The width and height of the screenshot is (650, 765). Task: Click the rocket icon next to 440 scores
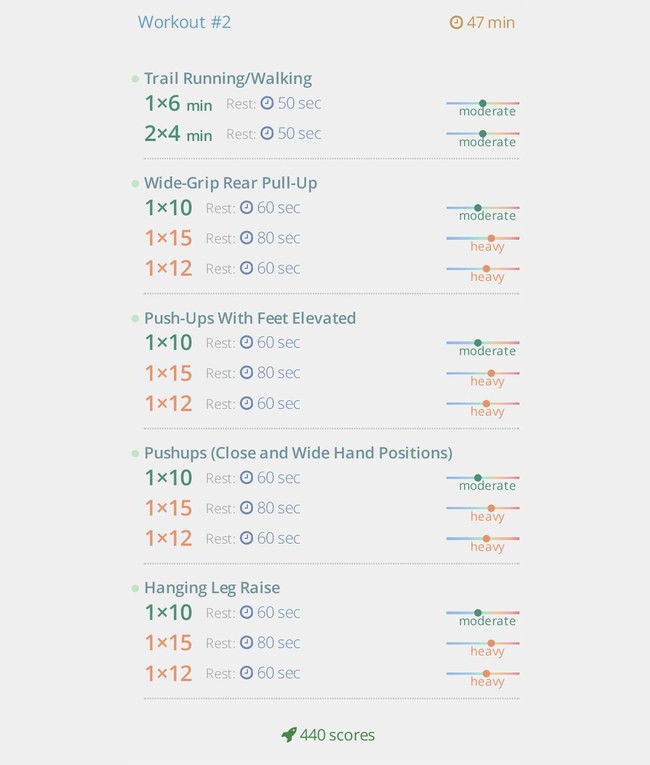point(289,735)
